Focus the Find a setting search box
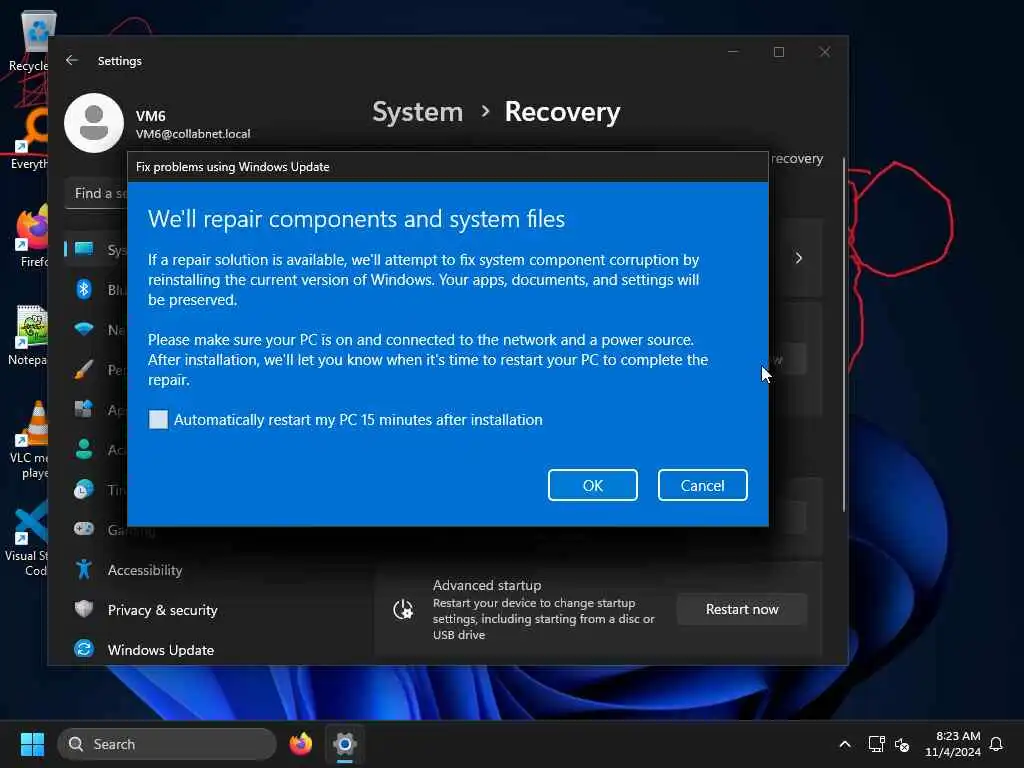The width and height of the screenshot is (1024, 768). point(97,193)
